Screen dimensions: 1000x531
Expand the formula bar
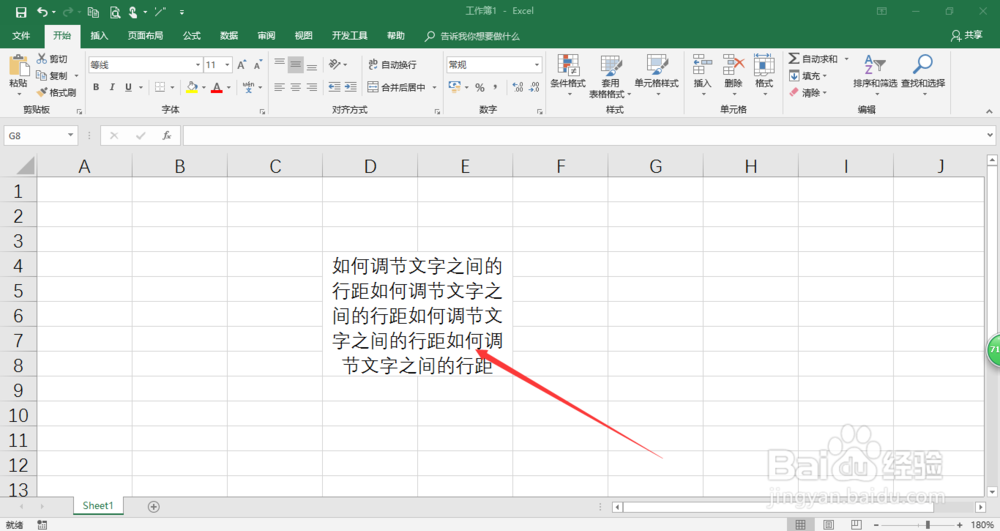pos(990,135)
